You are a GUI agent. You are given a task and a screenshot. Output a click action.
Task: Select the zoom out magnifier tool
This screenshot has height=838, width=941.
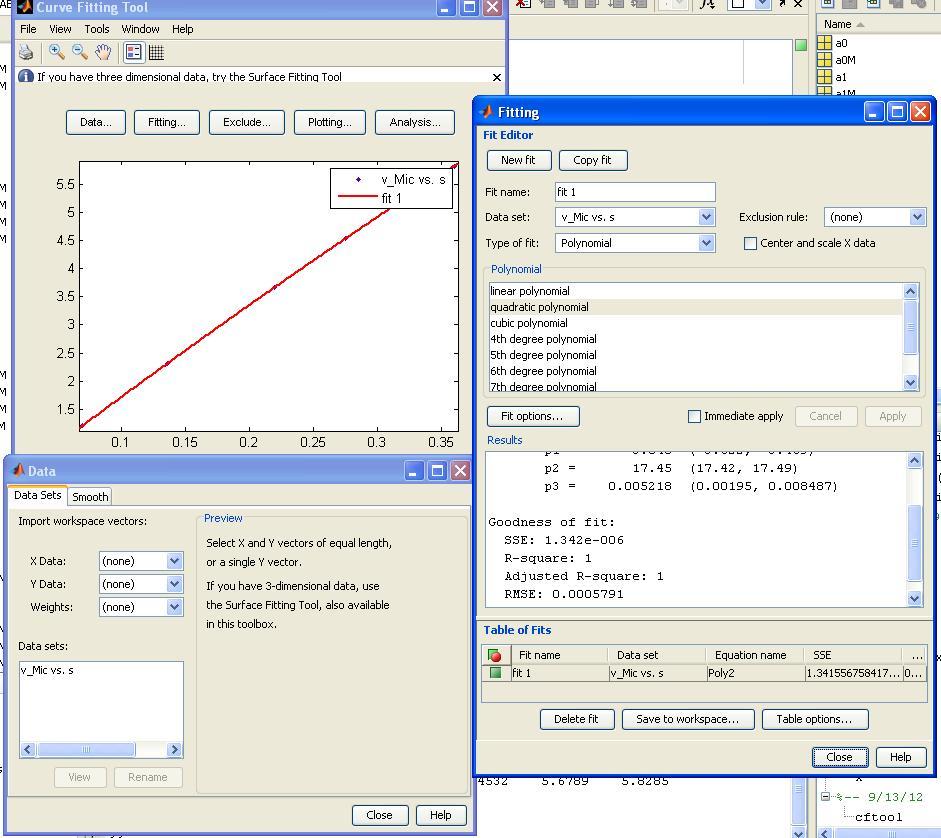pyautogui.click(x=80, y=52)
